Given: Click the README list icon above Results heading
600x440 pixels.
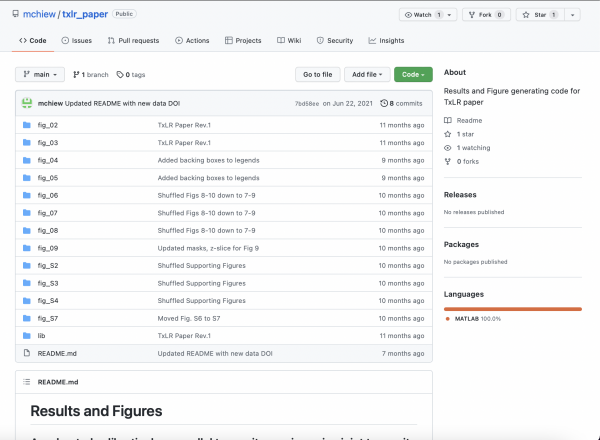Looking at the screenshot, I should tap(26, 382).
